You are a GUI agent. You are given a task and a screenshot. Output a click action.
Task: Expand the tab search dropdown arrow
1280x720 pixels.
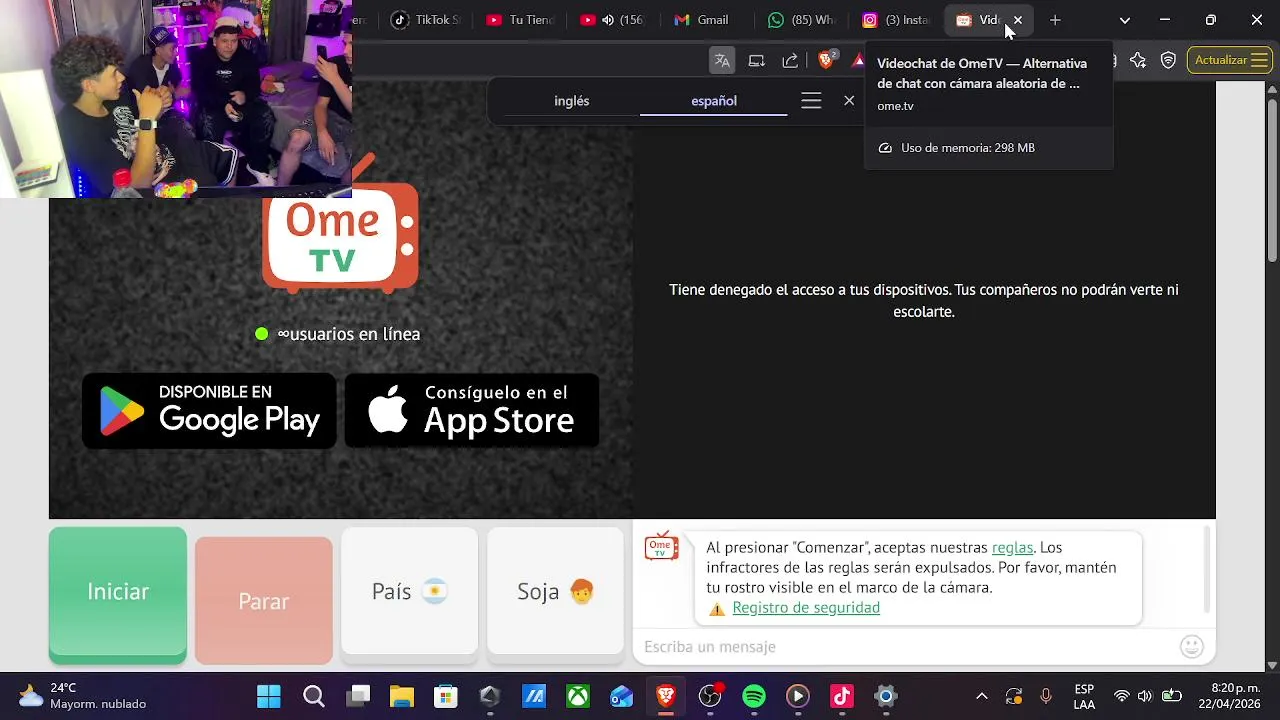coord(1125,20)
